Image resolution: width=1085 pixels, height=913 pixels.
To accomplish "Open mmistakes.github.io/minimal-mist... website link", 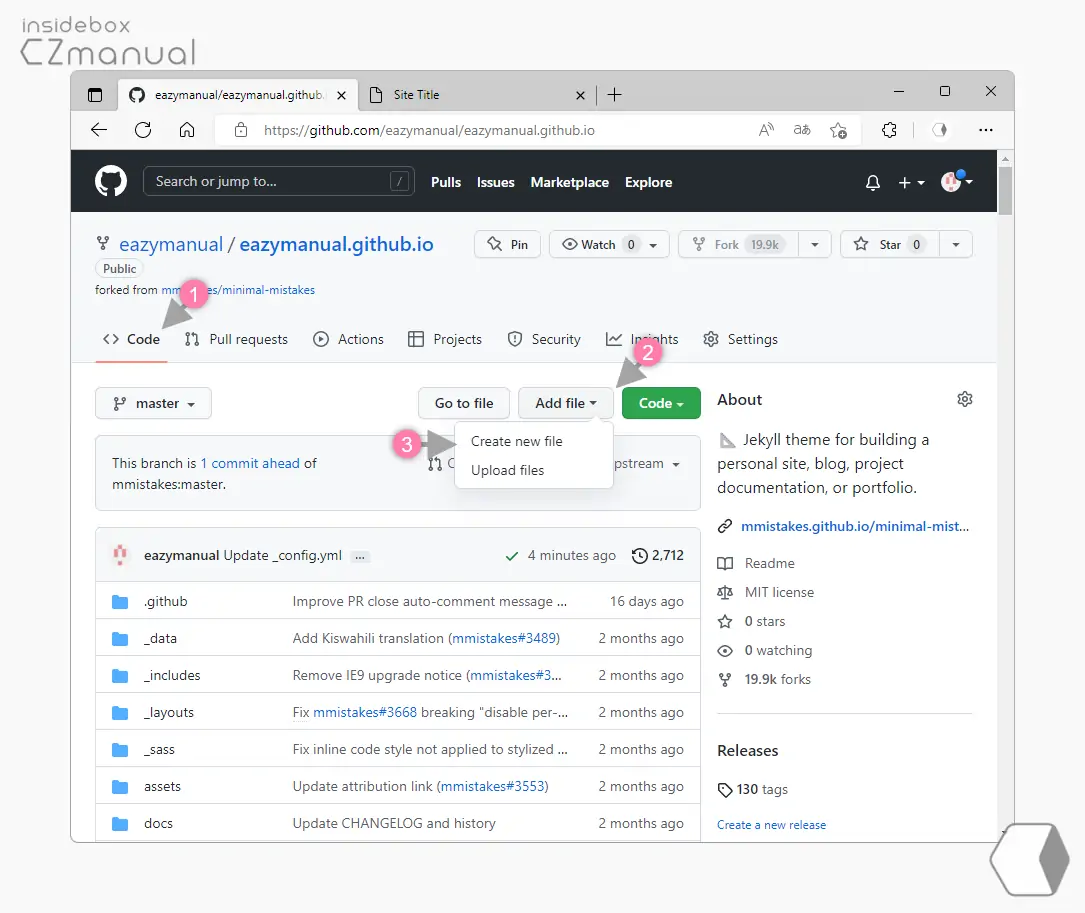I will (855, 526).
